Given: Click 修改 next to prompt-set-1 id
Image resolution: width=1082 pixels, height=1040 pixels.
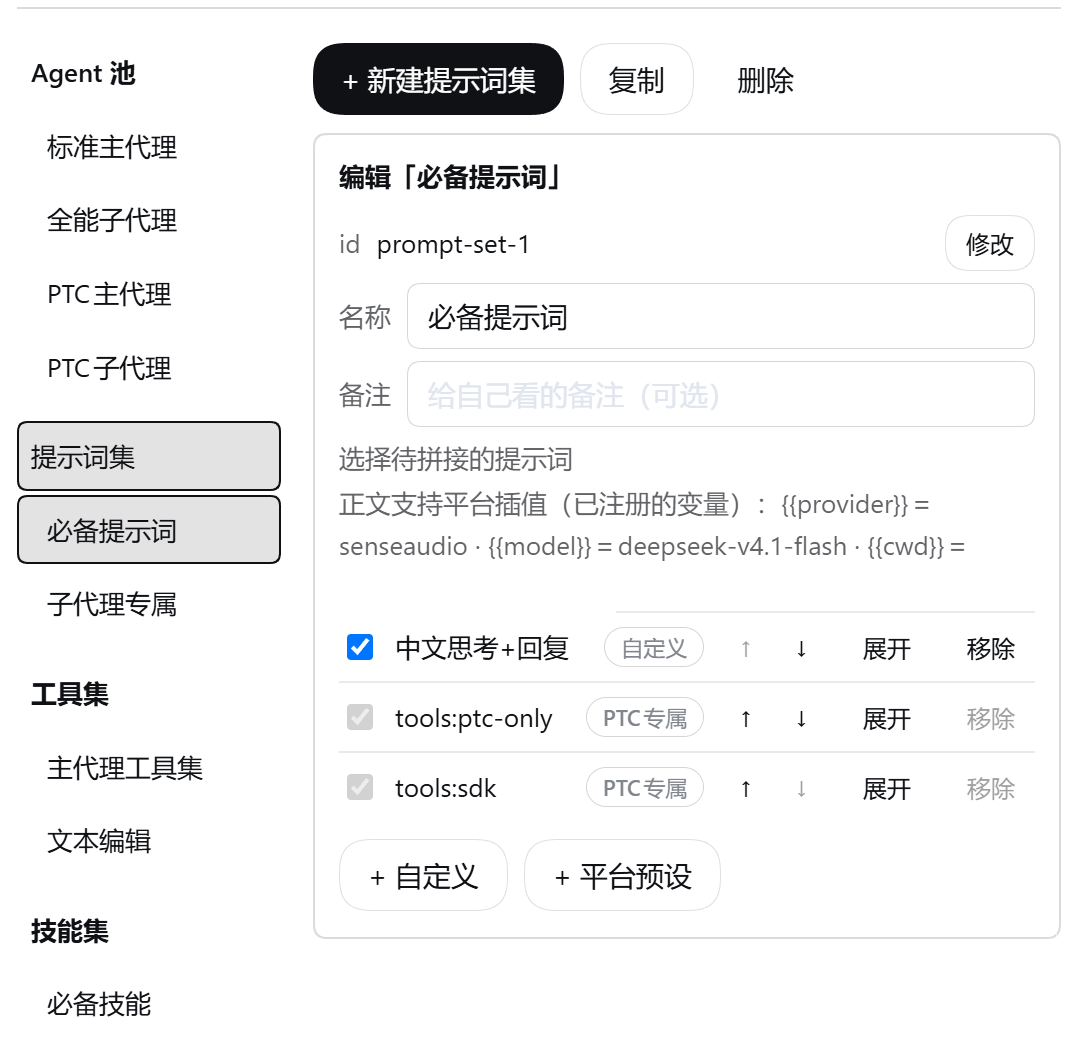Looking at the screenshot, I should (990, 244).
